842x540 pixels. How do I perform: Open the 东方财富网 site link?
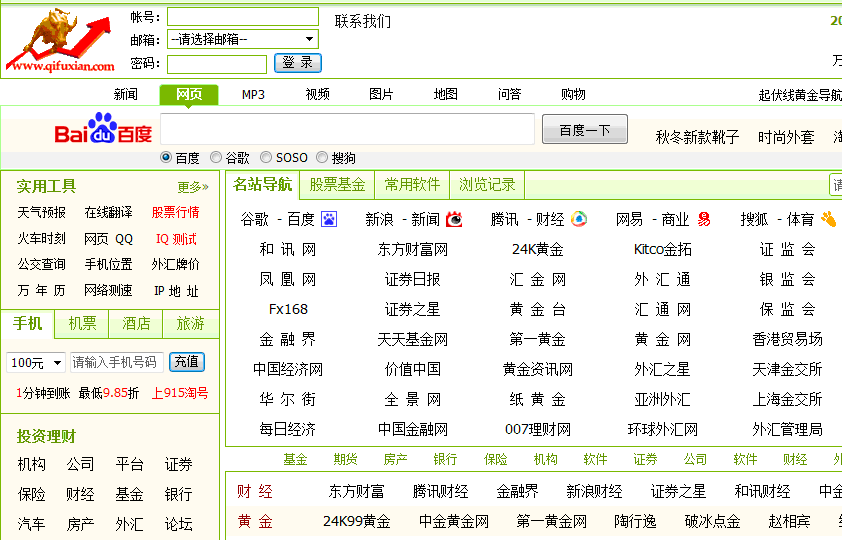[412, 250]
